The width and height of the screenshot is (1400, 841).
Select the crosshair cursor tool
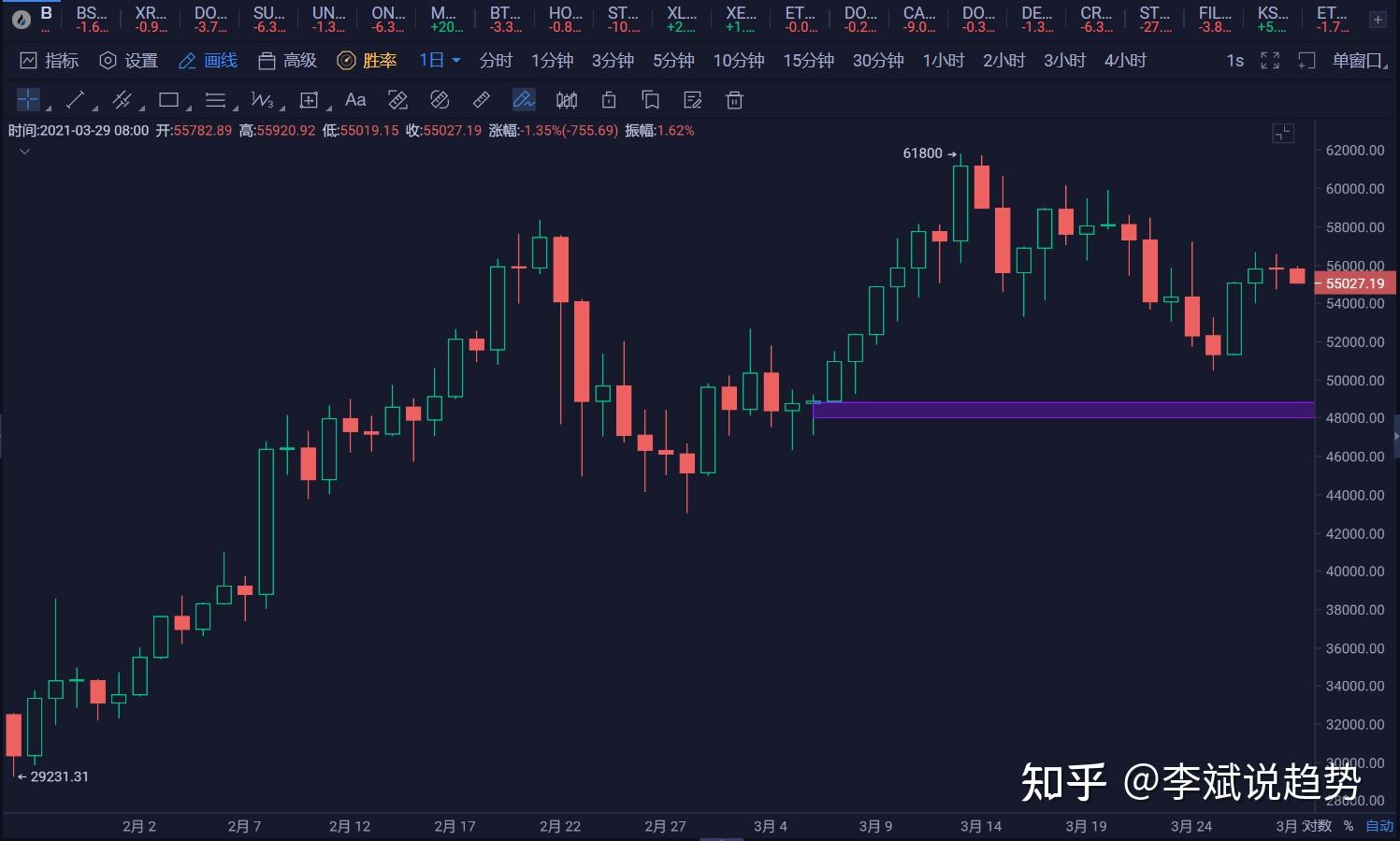point(28,100)
